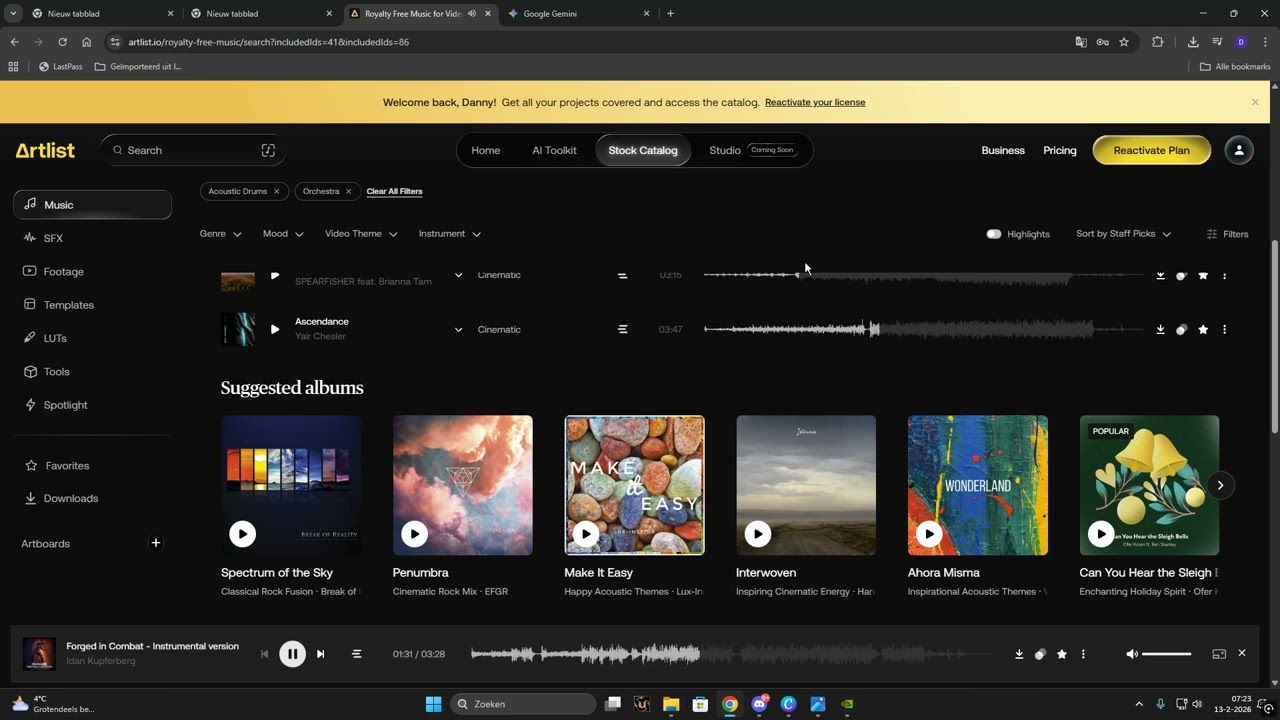
Task: Adjust the player volume slider
Action: tap(1167, 654)
